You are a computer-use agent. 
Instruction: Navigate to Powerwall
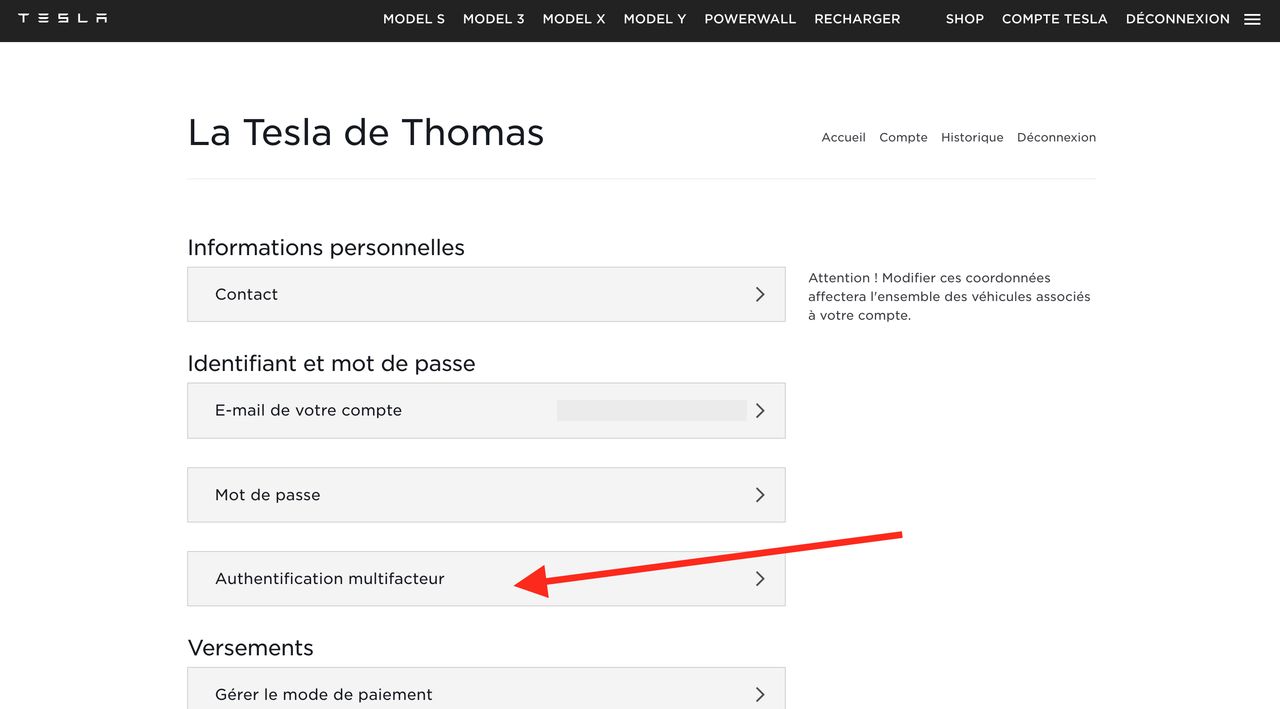tap(750, 19)
